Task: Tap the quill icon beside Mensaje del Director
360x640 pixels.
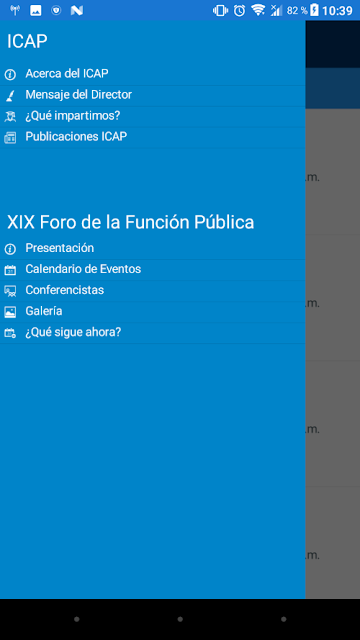Action: tap(10, 96)
